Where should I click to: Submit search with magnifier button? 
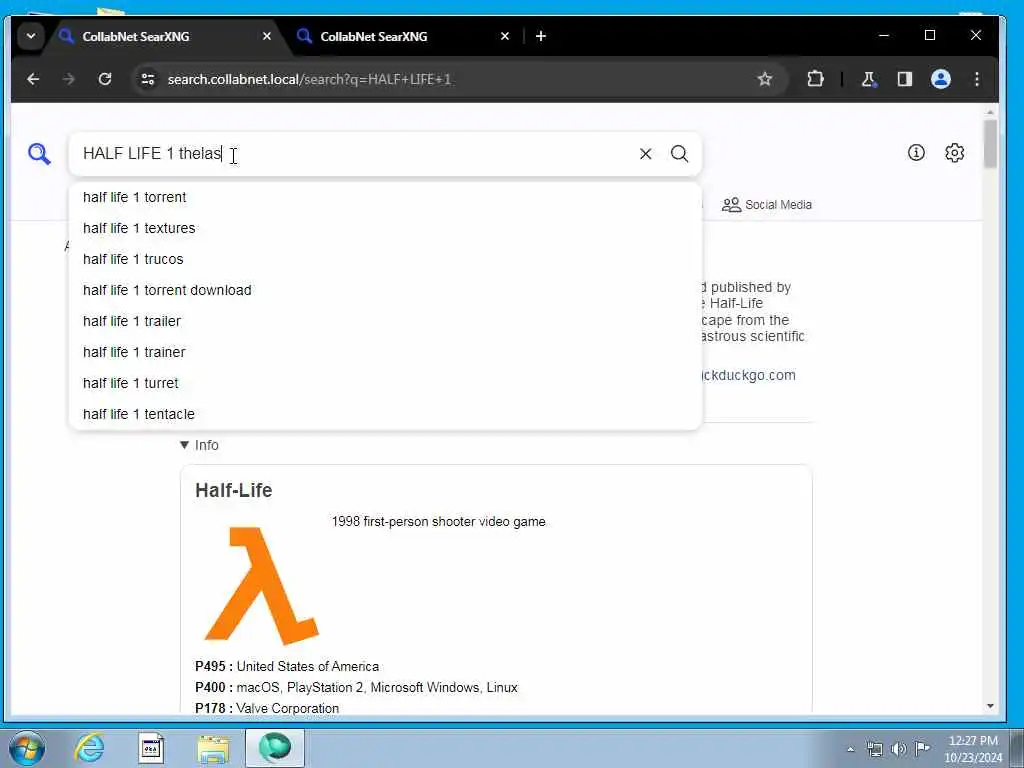point(679,154)
